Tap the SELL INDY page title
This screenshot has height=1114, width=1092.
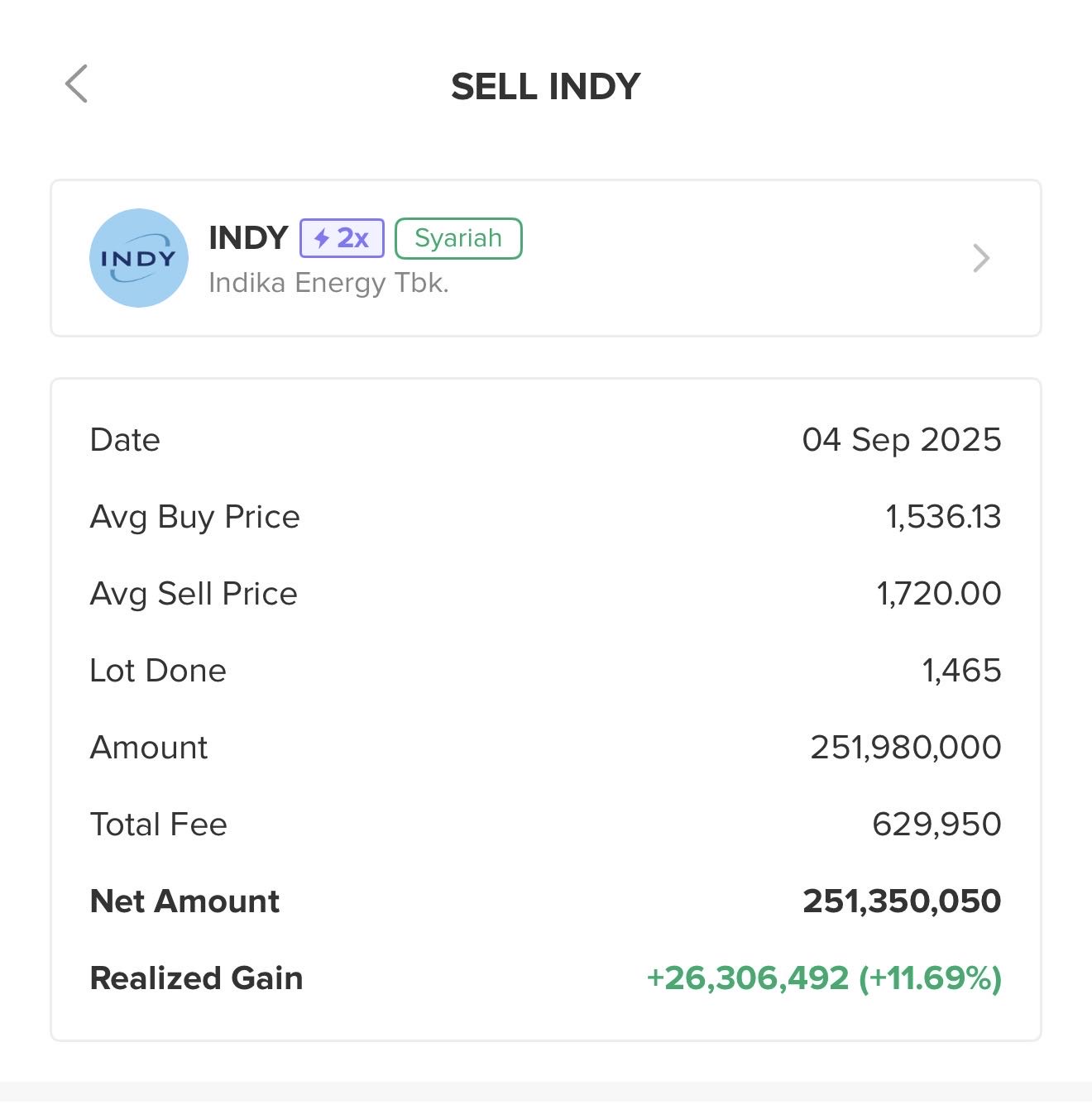[x=546, y=86]
